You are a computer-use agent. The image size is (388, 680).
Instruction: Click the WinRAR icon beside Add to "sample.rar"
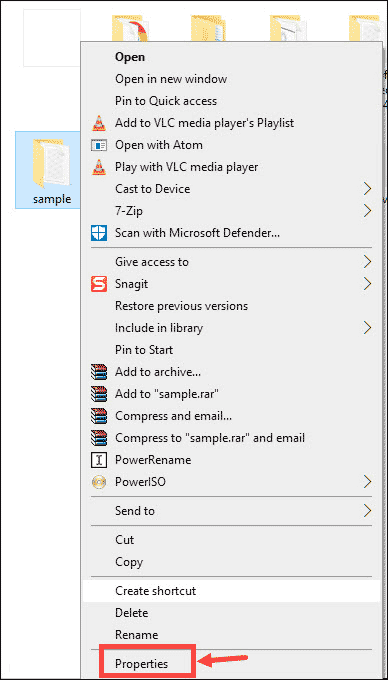[99, 394]
